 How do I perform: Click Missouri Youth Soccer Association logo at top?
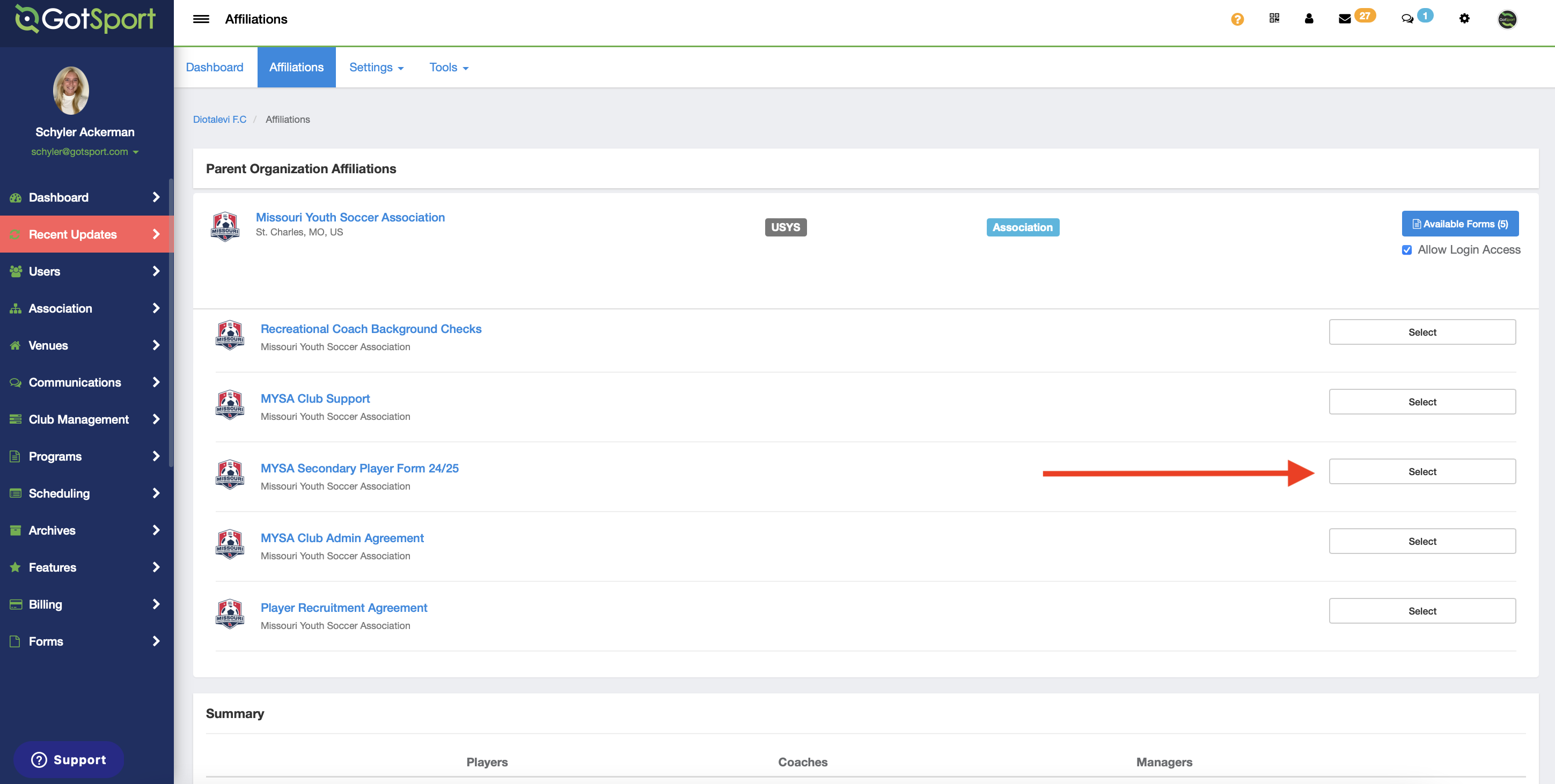[225, 227]
